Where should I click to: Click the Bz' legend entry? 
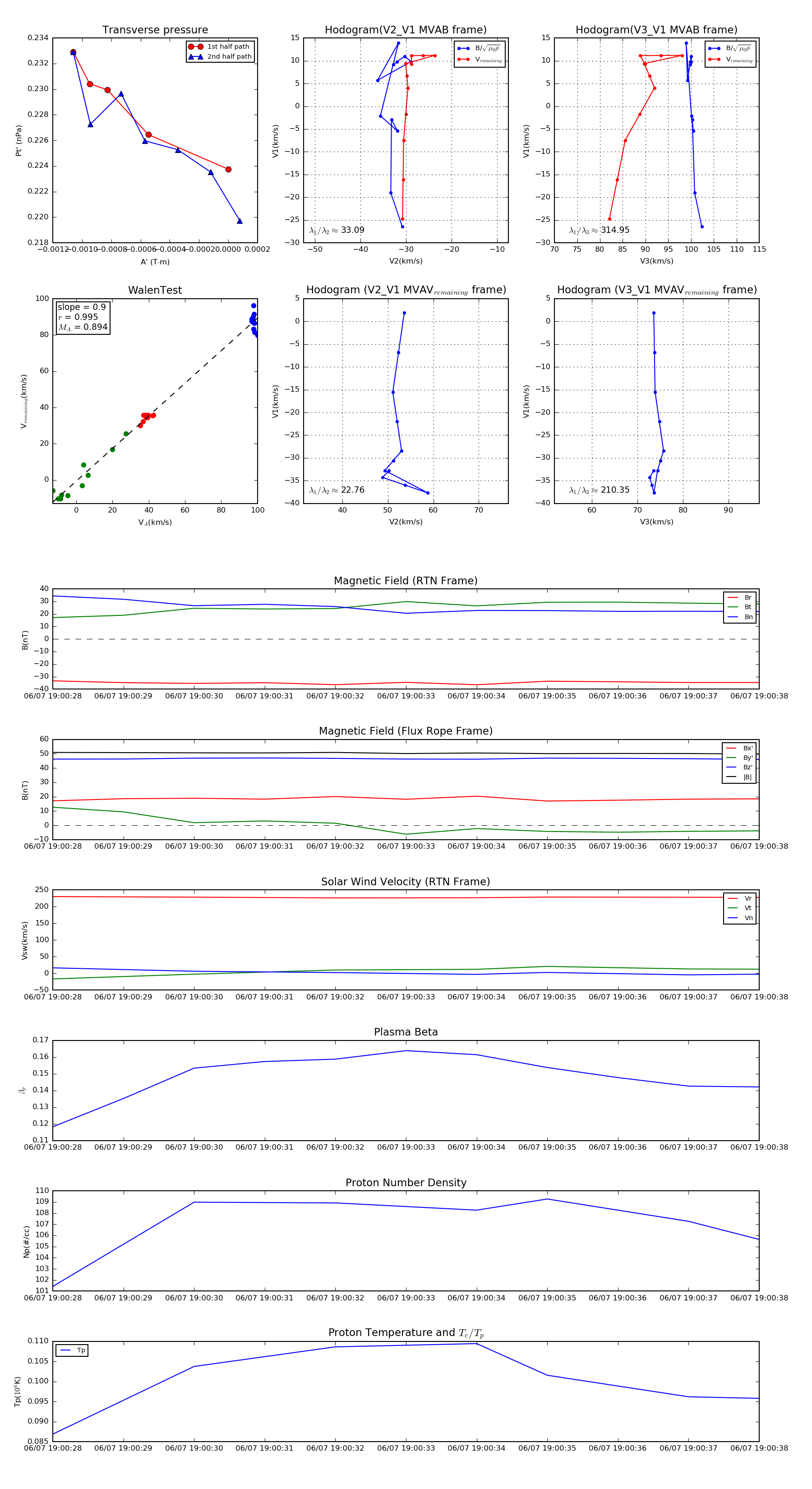(x=739, y=767)
